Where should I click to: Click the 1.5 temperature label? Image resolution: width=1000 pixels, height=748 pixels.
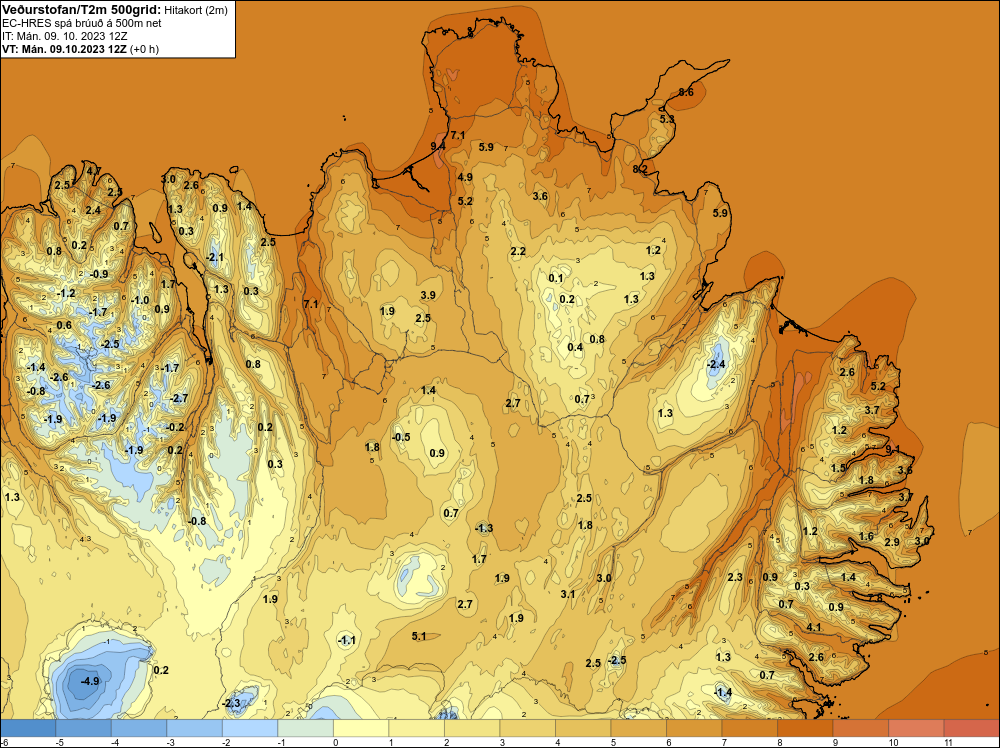pyautogui.click(x=838, y=468)
